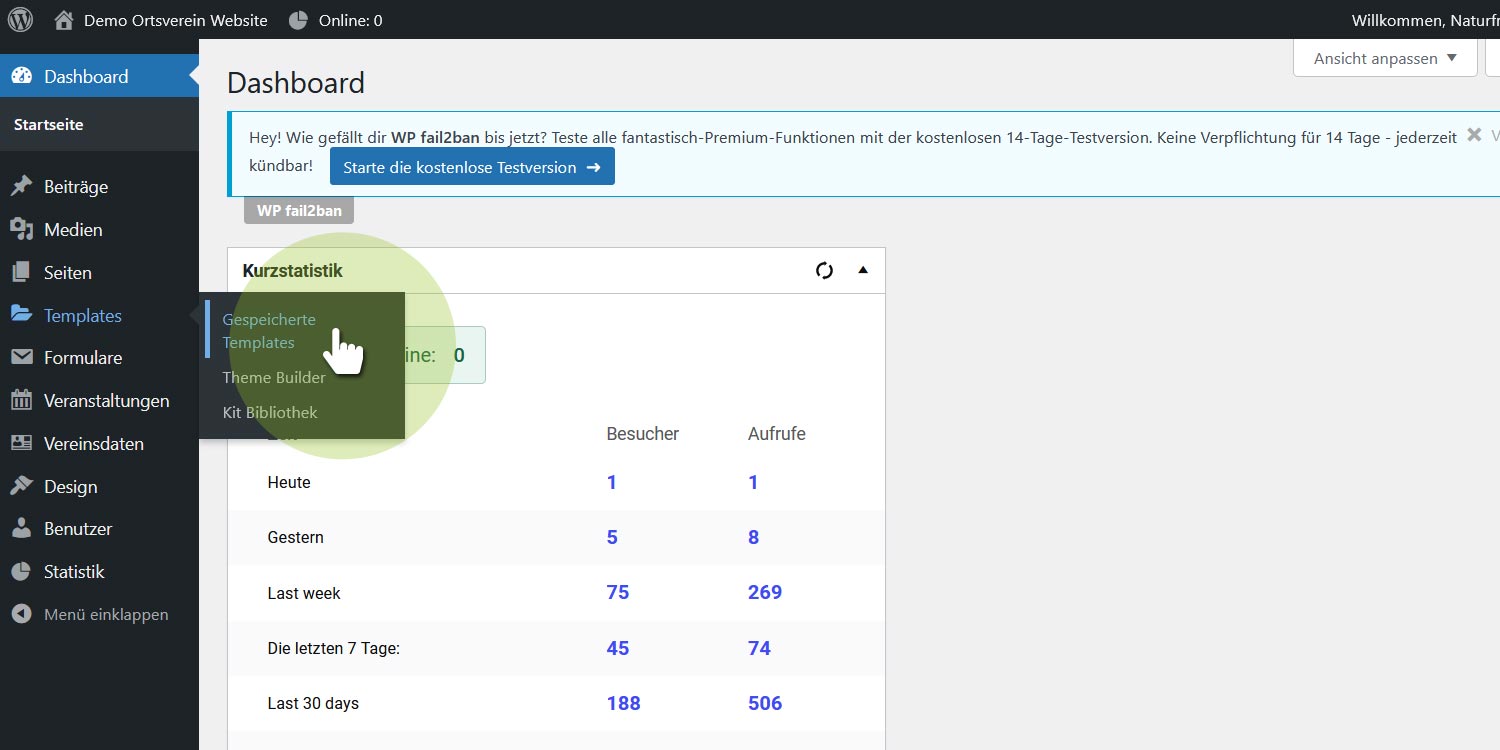The image size is (1500, 750).
Task: Click the Besucher column header
Action: pos(643,433)
